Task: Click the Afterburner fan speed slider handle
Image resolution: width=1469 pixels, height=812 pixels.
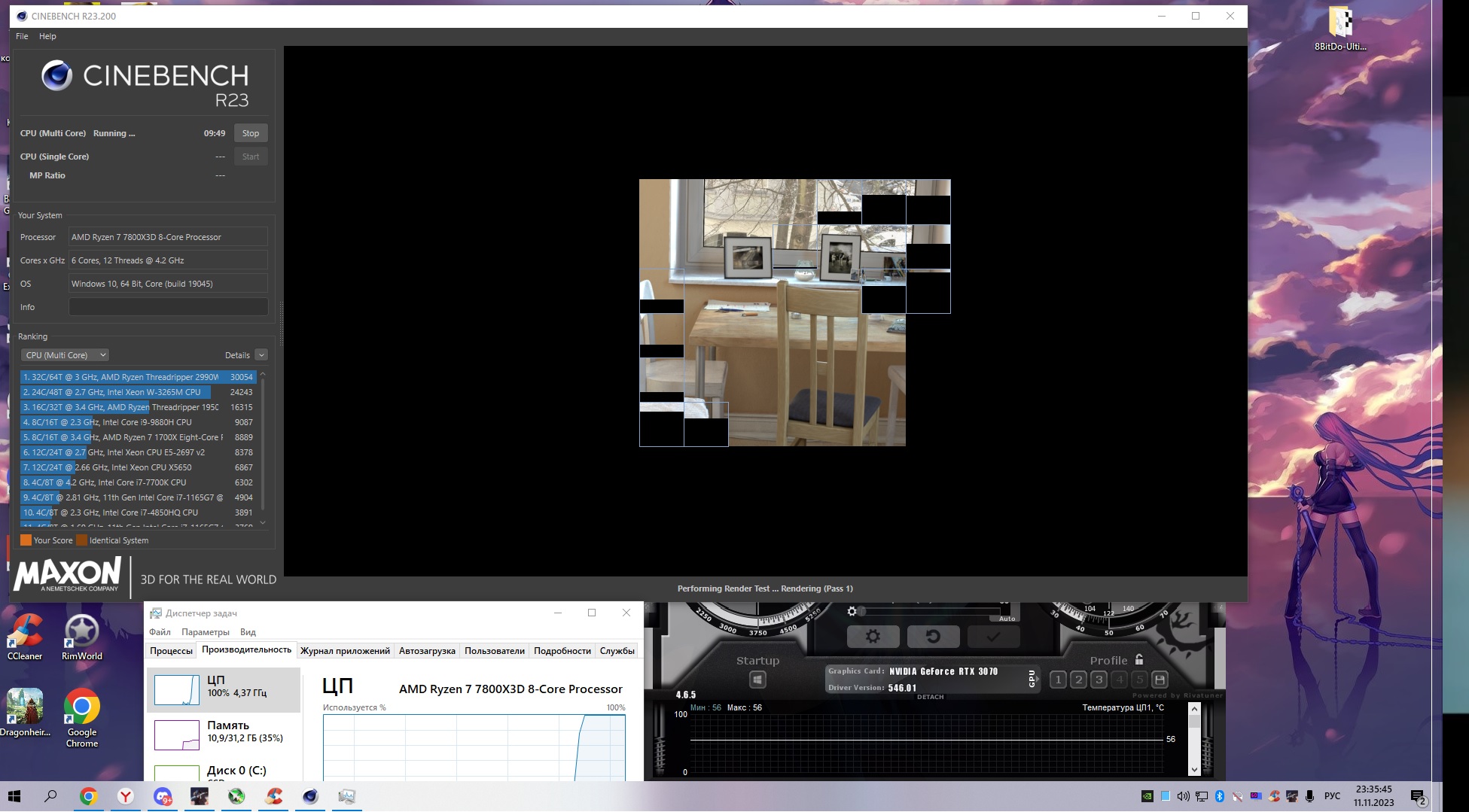Action: pos(861,611)
